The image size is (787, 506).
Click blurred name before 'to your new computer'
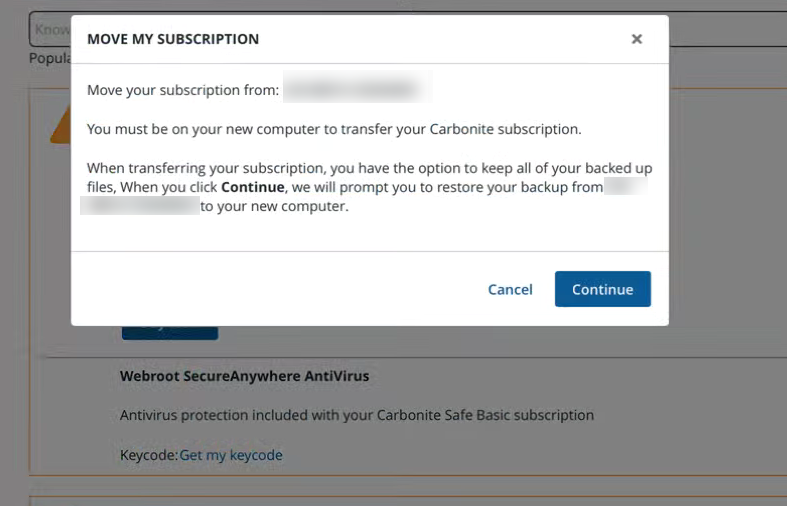click(x=140, y=206)
